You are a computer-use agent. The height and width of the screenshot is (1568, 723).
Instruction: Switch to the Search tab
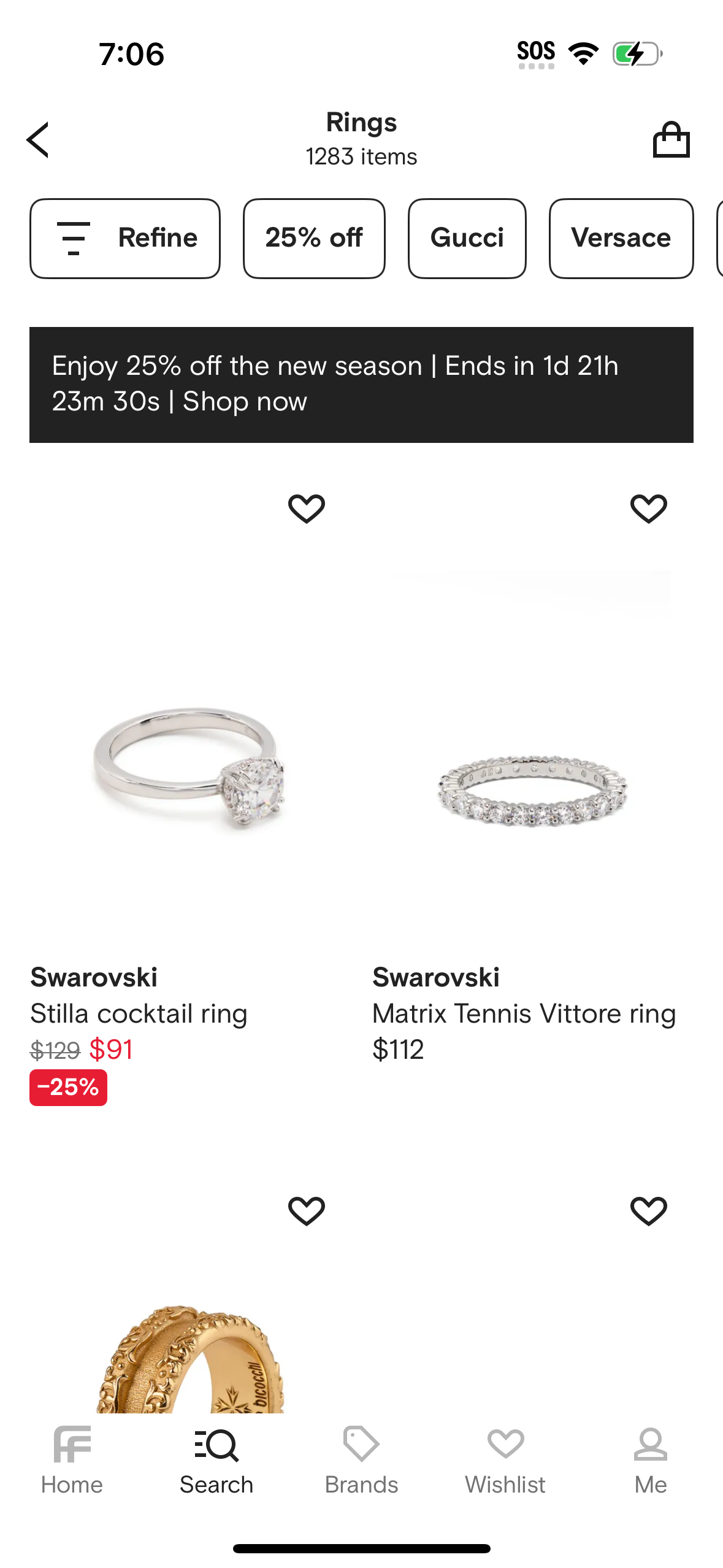[x=216, y=1460]
